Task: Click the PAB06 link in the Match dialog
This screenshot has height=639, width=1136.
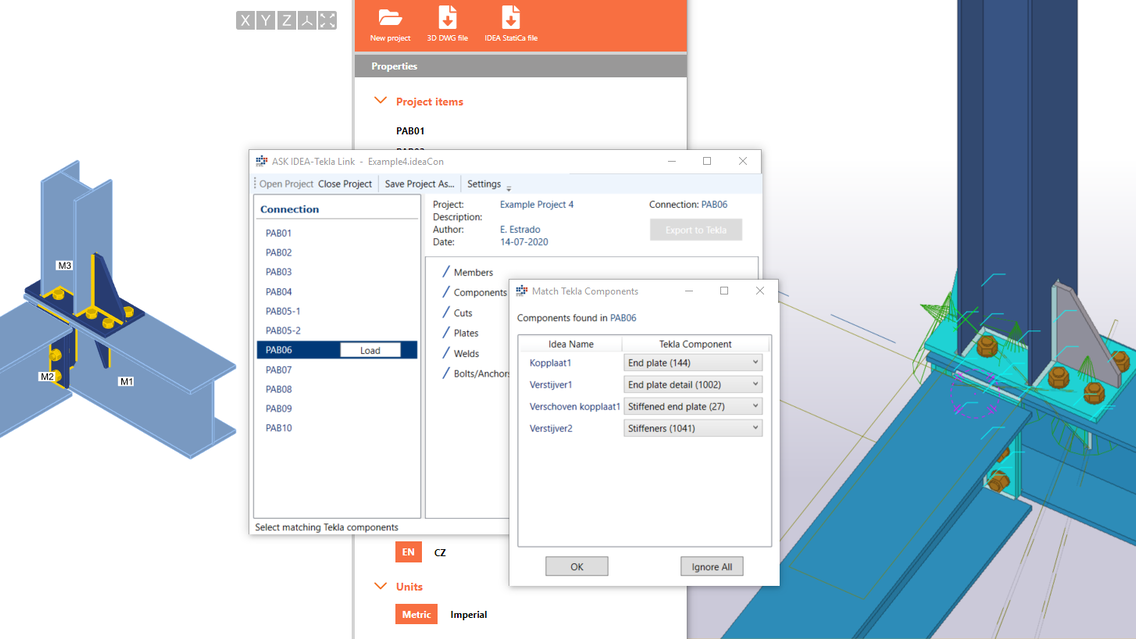Action: pos(623,318)
